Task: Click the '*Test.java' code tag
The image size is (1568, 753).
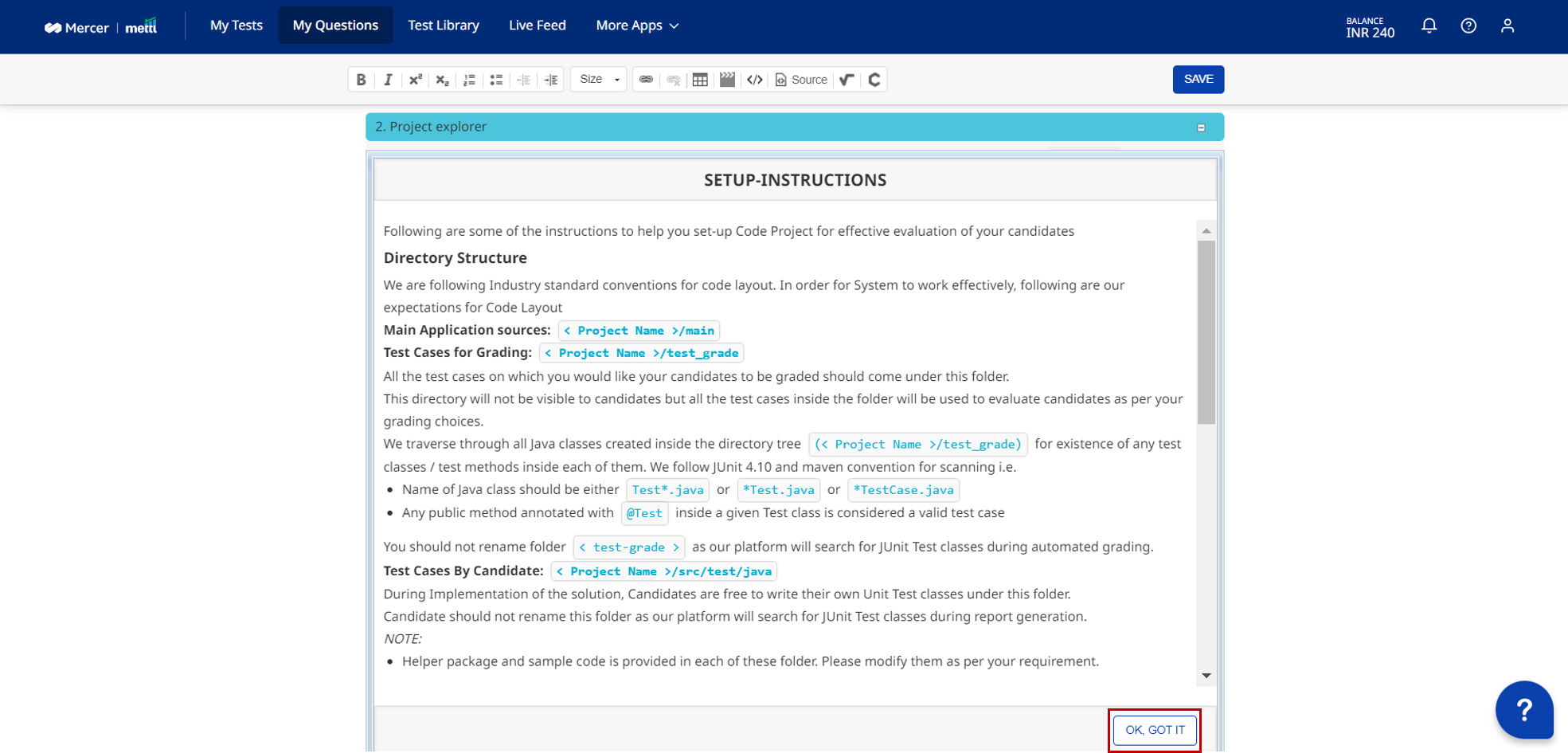Action: pos(778,490)
